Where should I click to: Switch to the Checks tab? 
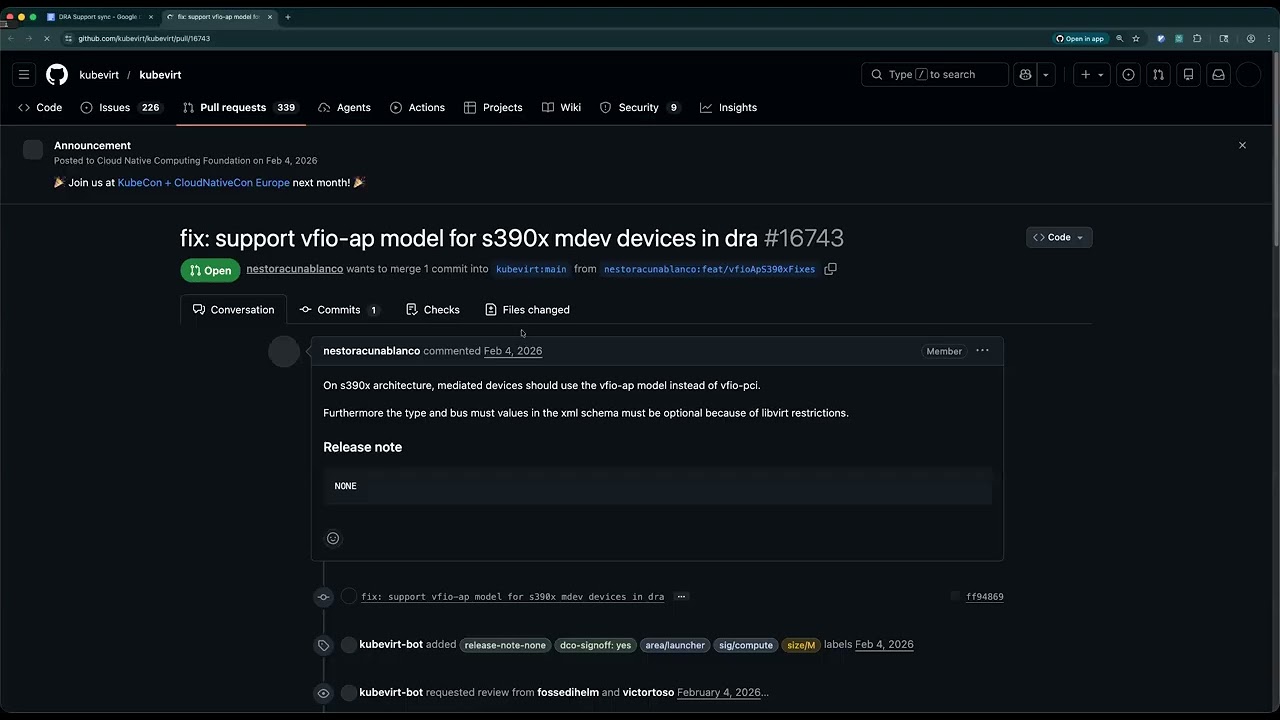[x=433, y=310]
